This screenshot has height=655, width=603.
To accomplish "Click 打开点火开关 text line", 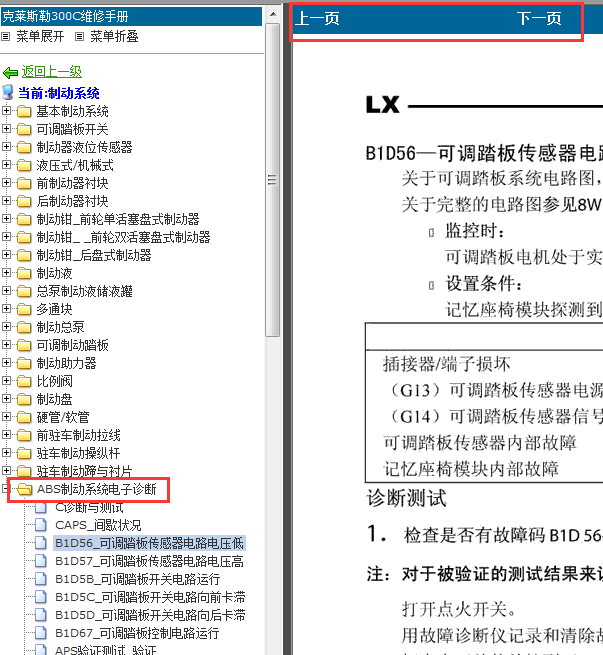I will [x=459, y=609].
